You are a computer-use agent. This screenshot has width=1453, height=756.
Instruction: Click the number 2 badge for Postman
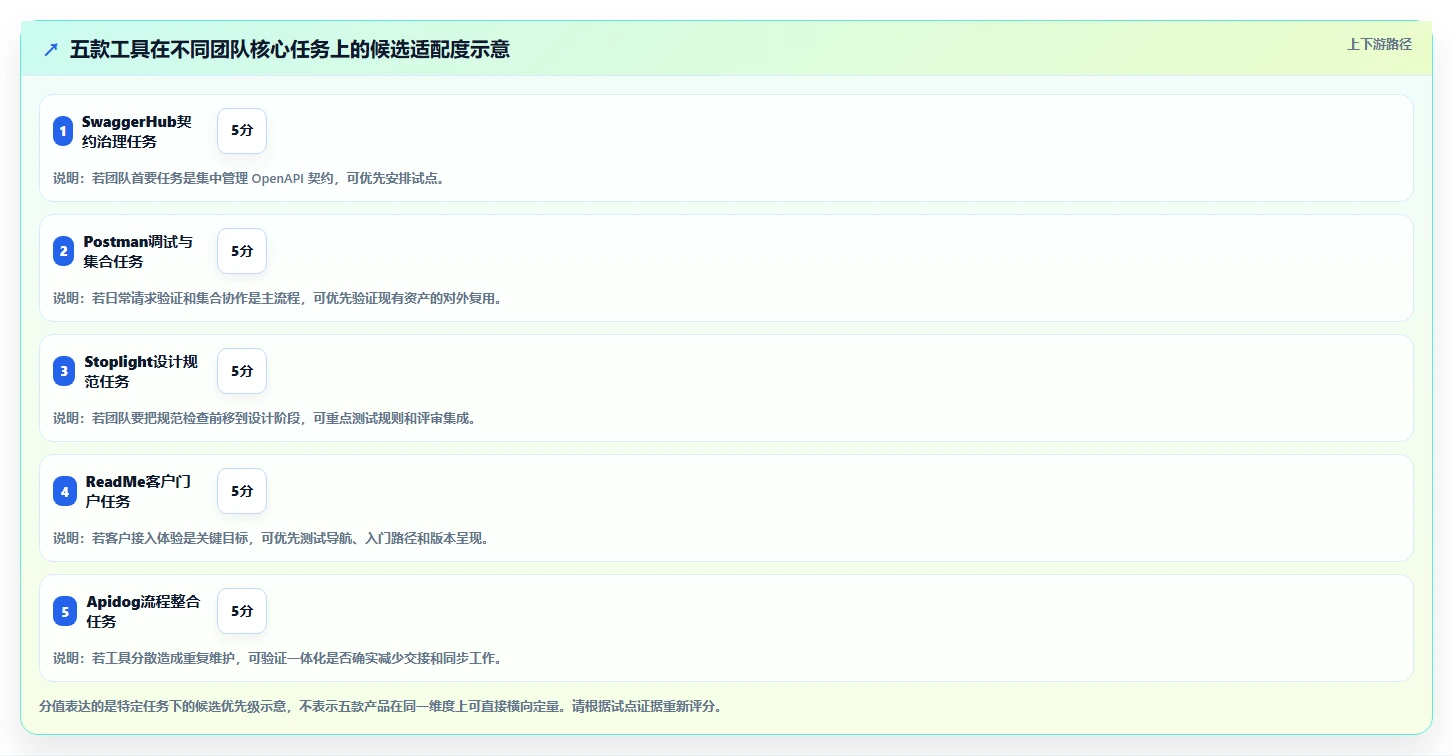[x=63, y=251]
